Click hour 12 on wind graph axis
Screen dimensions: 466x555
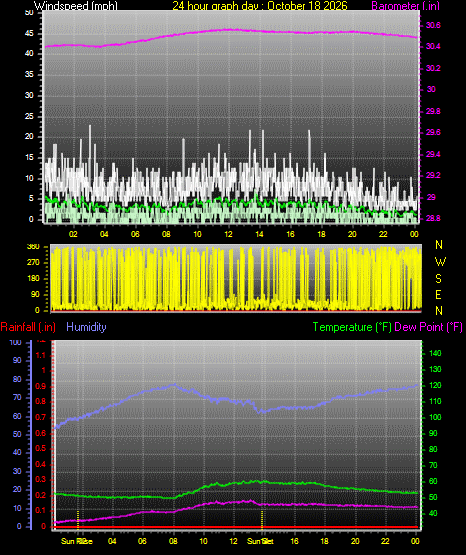[x=228, y=234]
